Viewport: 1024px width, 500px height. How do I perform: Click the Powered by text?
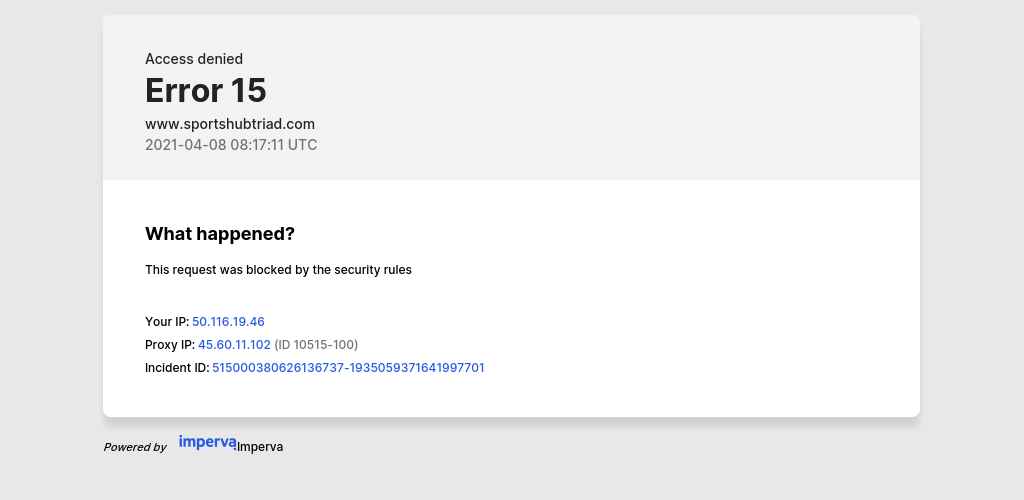135,447
